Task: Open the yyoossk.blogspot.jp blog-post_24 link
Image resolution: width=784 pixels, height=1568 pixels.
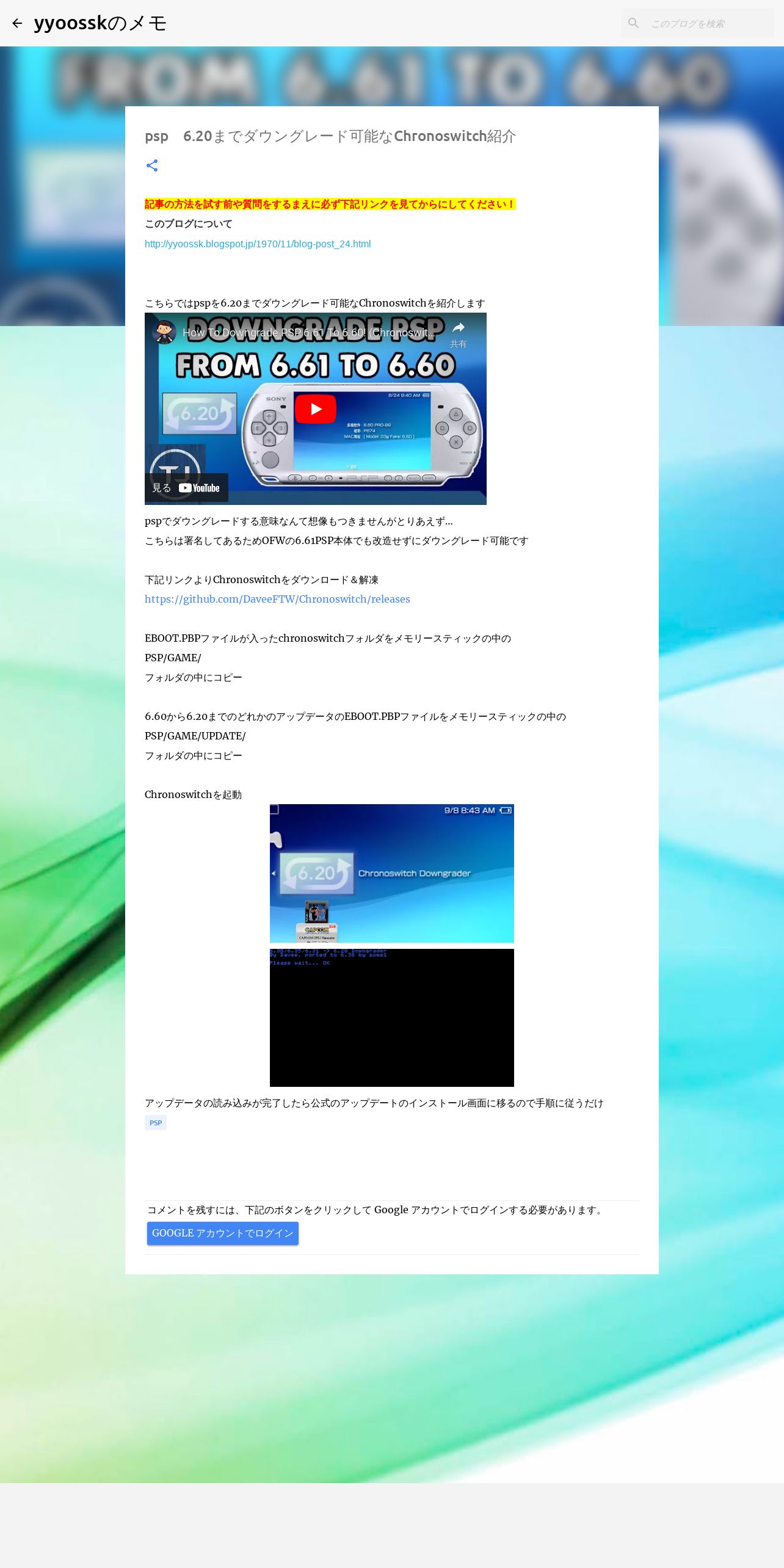Action: [x=258, y=244]
